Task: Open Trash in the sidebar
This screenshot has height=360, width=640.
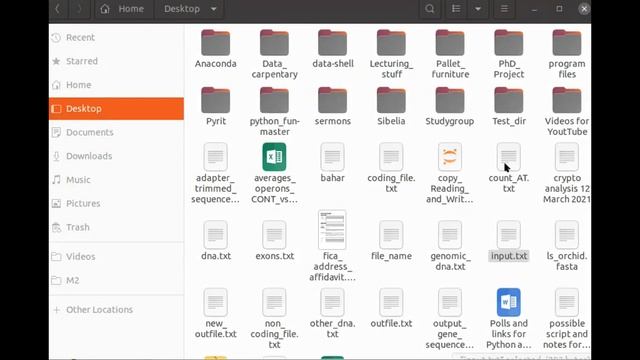Action: pyautogui.click(x=116, y=227)
